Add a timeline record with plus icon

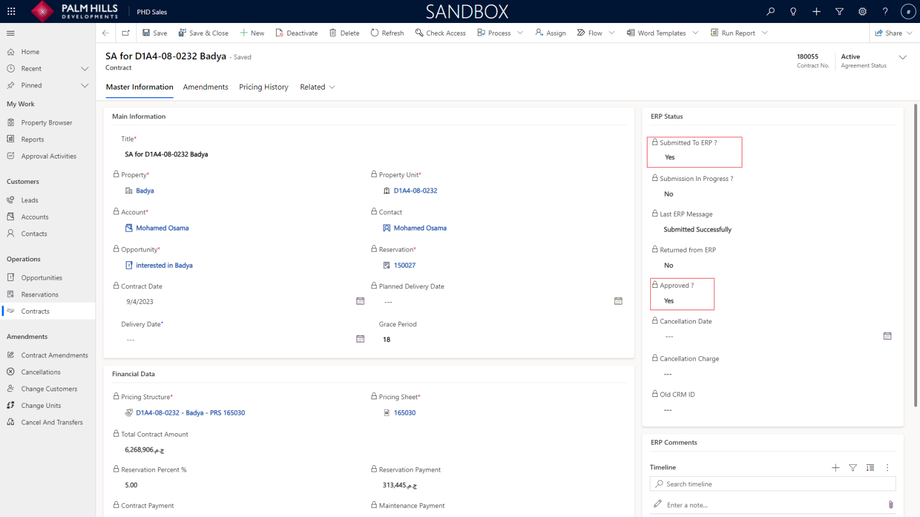click(835, 468)
